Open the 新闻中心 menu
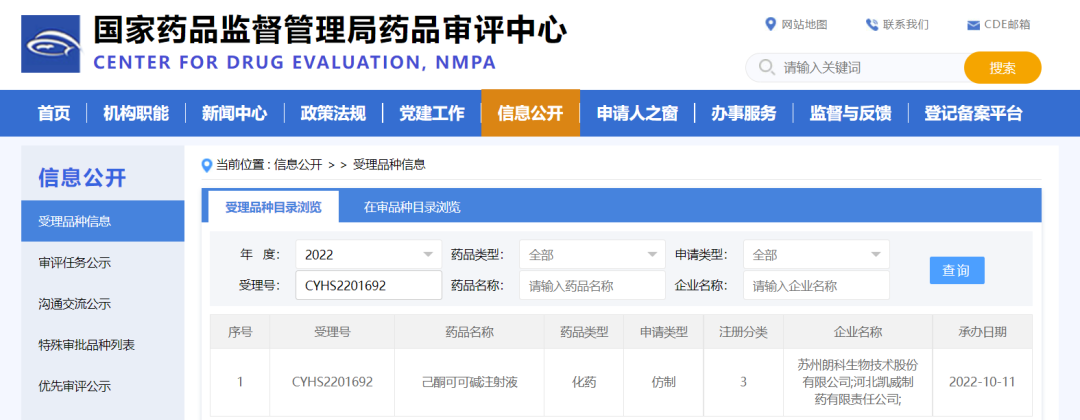This screenshot has width=1080, height=420. point(234,114)
